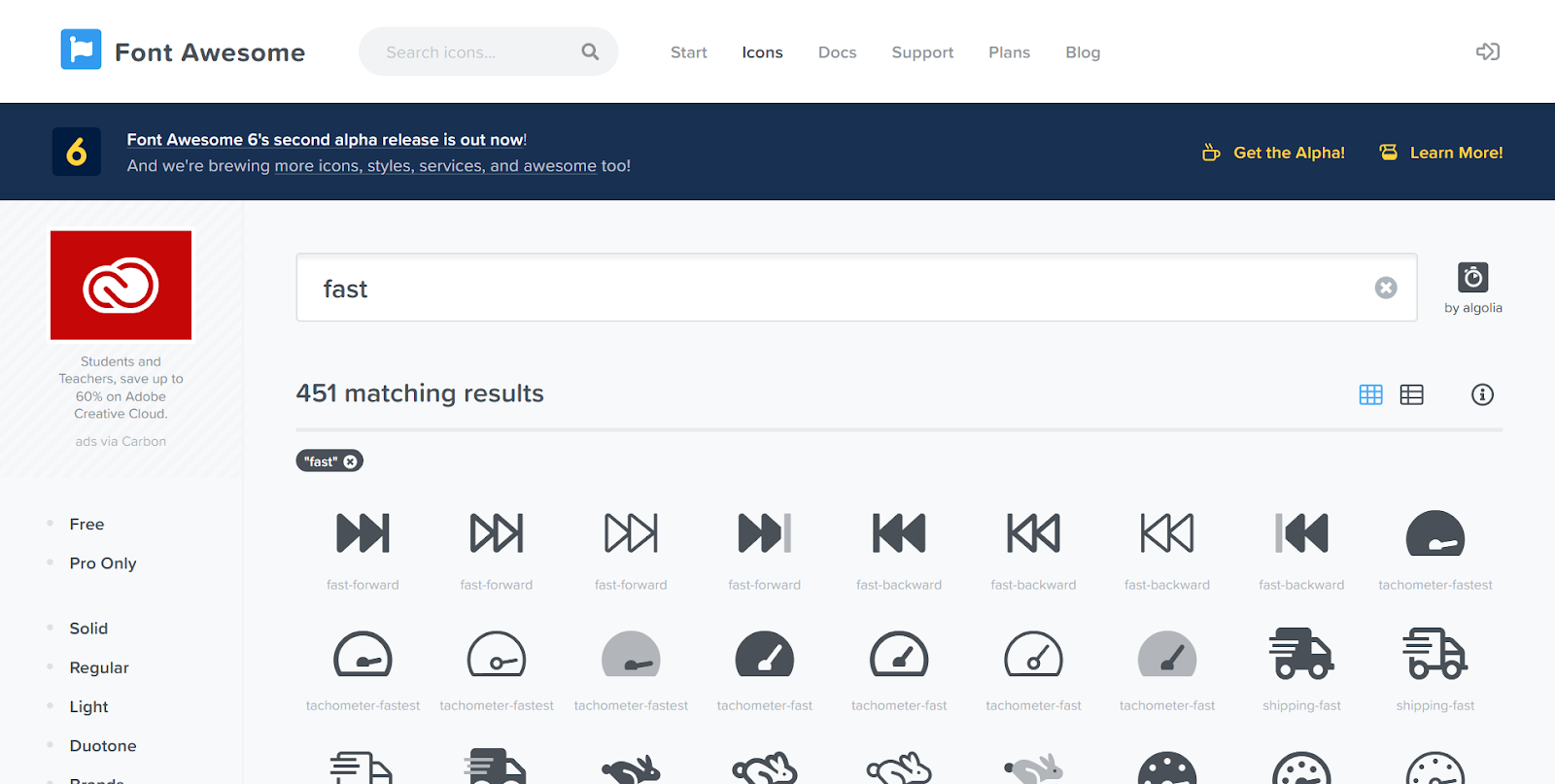Select the light thin-outline fast-backward icon

coord(1167,533)
